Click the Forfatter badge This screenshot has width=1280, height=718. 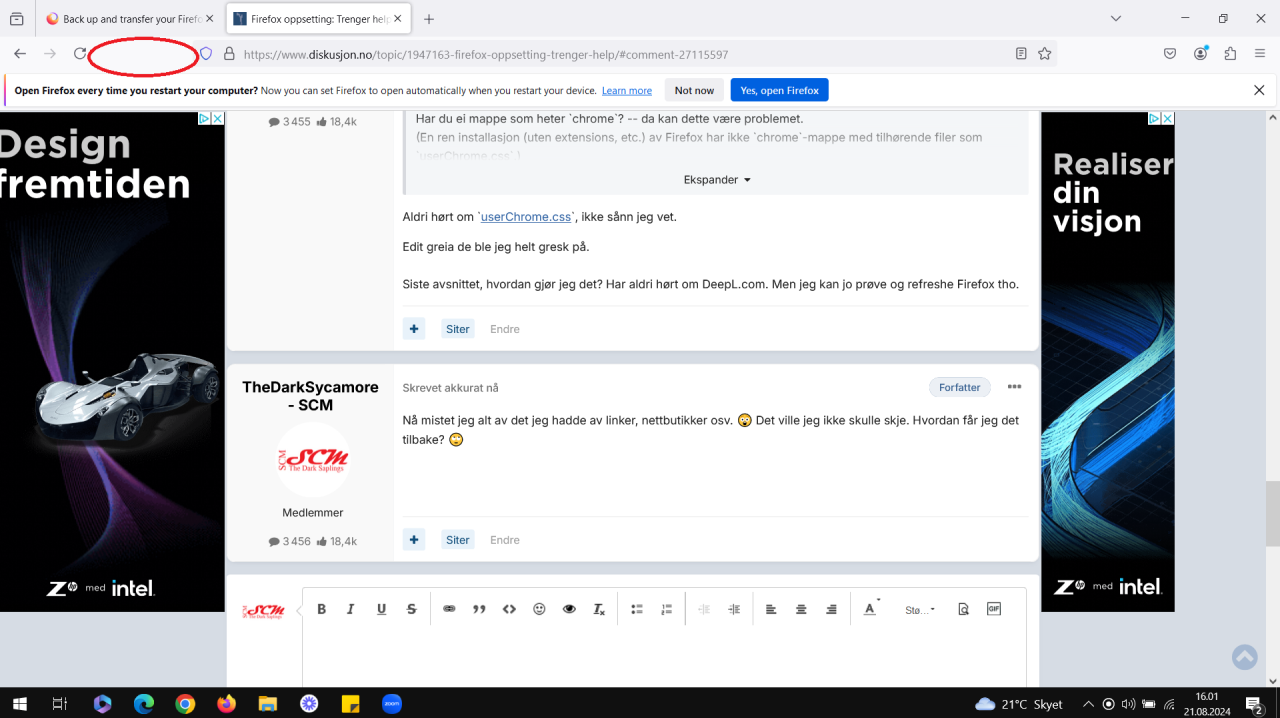click(x=960, y=387)
